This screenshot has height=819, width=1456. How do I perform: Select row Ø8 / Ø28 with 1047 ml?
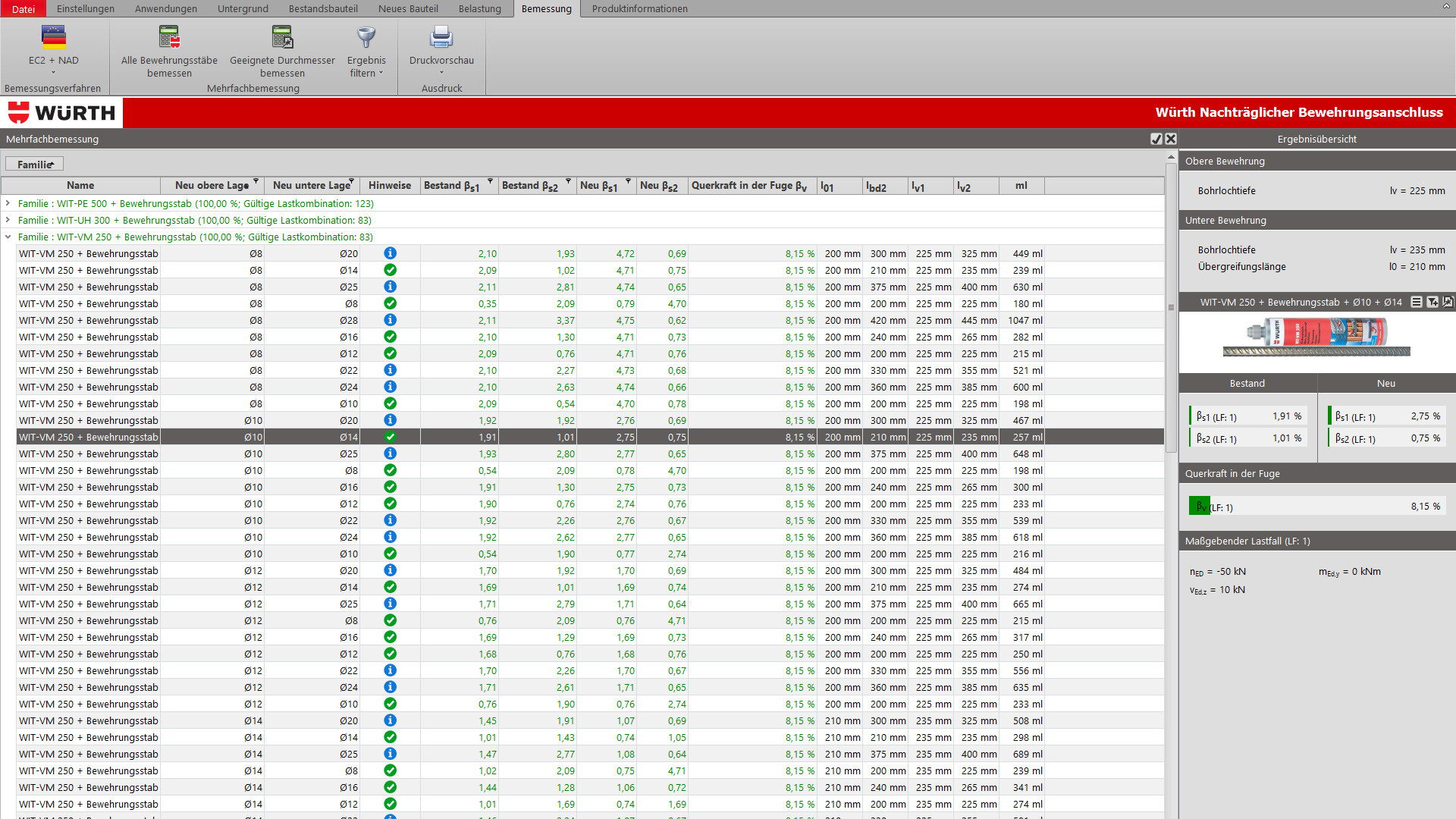pos(590,320)
